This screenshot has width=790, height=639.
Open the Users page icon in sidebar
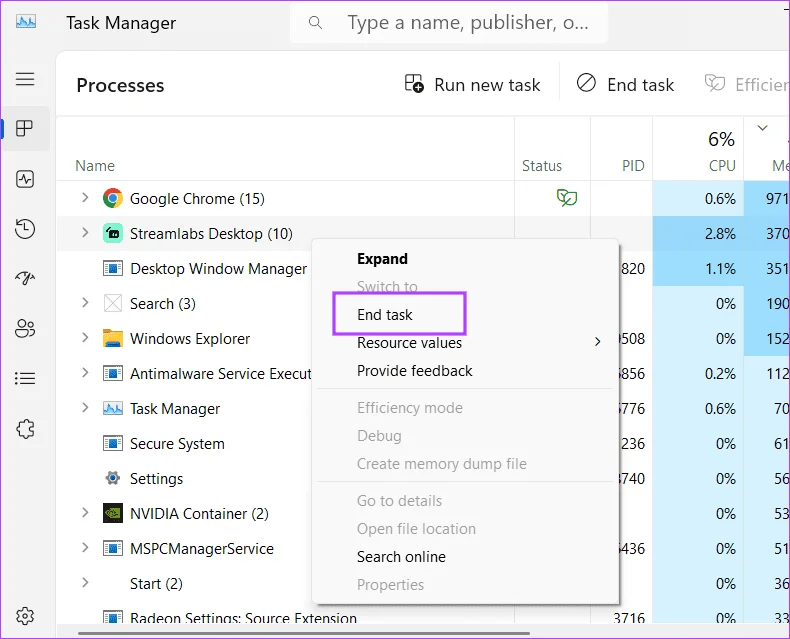point(25,329)
